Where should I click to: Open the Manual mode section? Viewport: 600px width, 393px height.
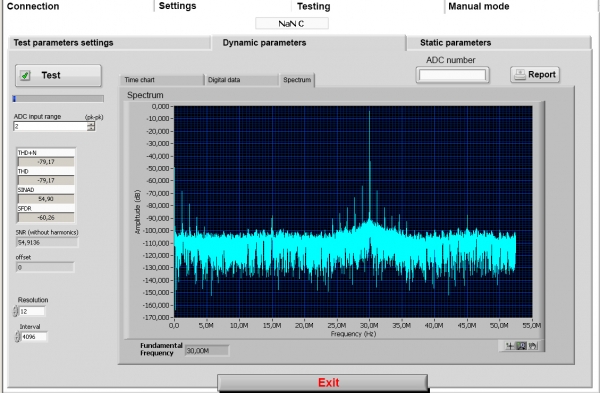479,6
